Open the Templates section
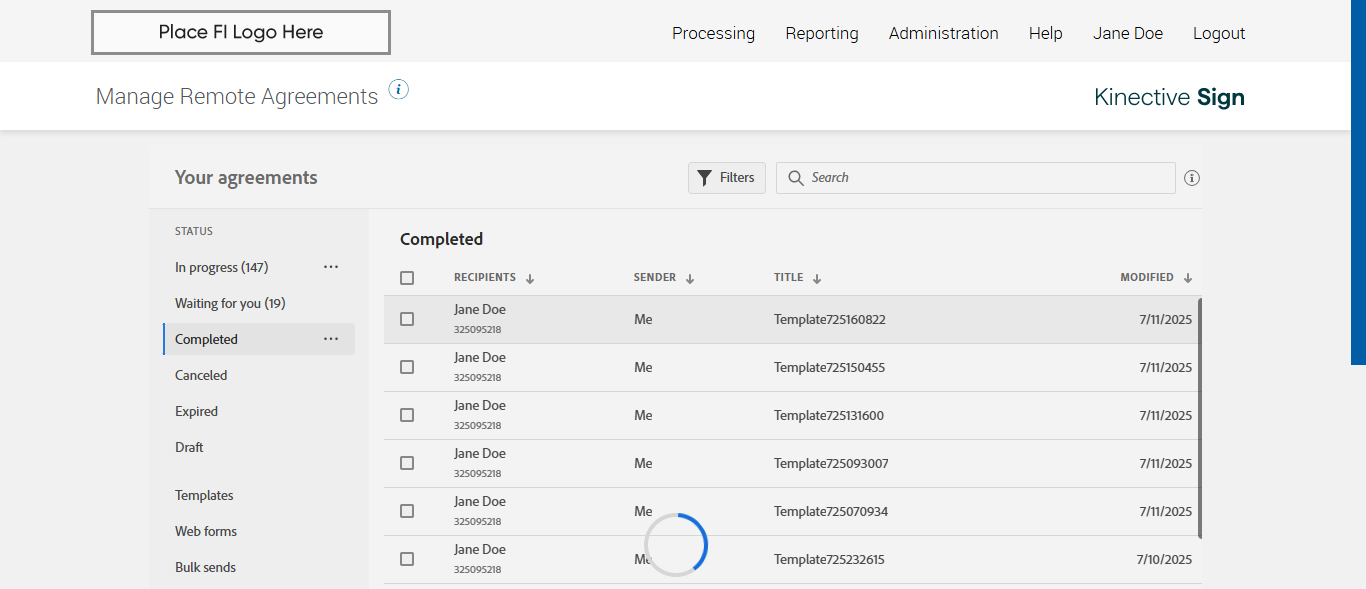The height and width of the screenshot is (589, 1366). [x=204, y=495]
